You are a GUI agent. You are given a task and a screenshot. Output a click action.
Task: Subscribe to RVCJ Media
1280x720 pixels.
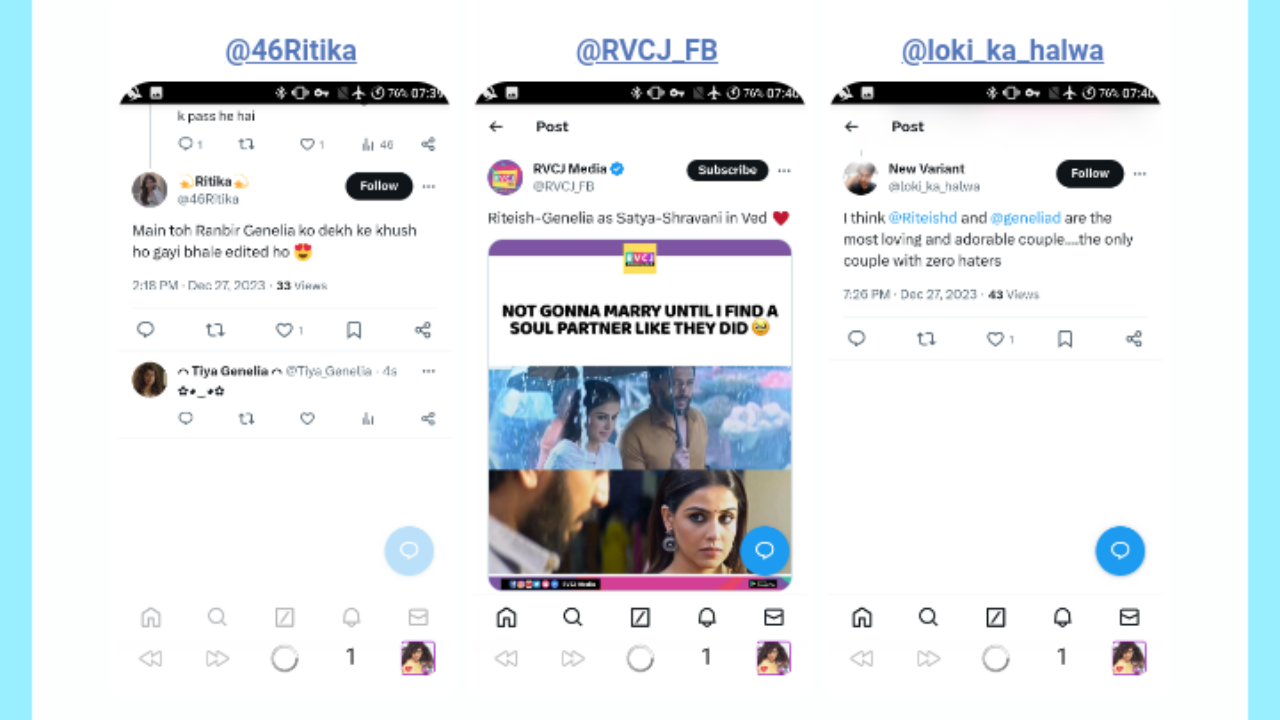point(727,170)
